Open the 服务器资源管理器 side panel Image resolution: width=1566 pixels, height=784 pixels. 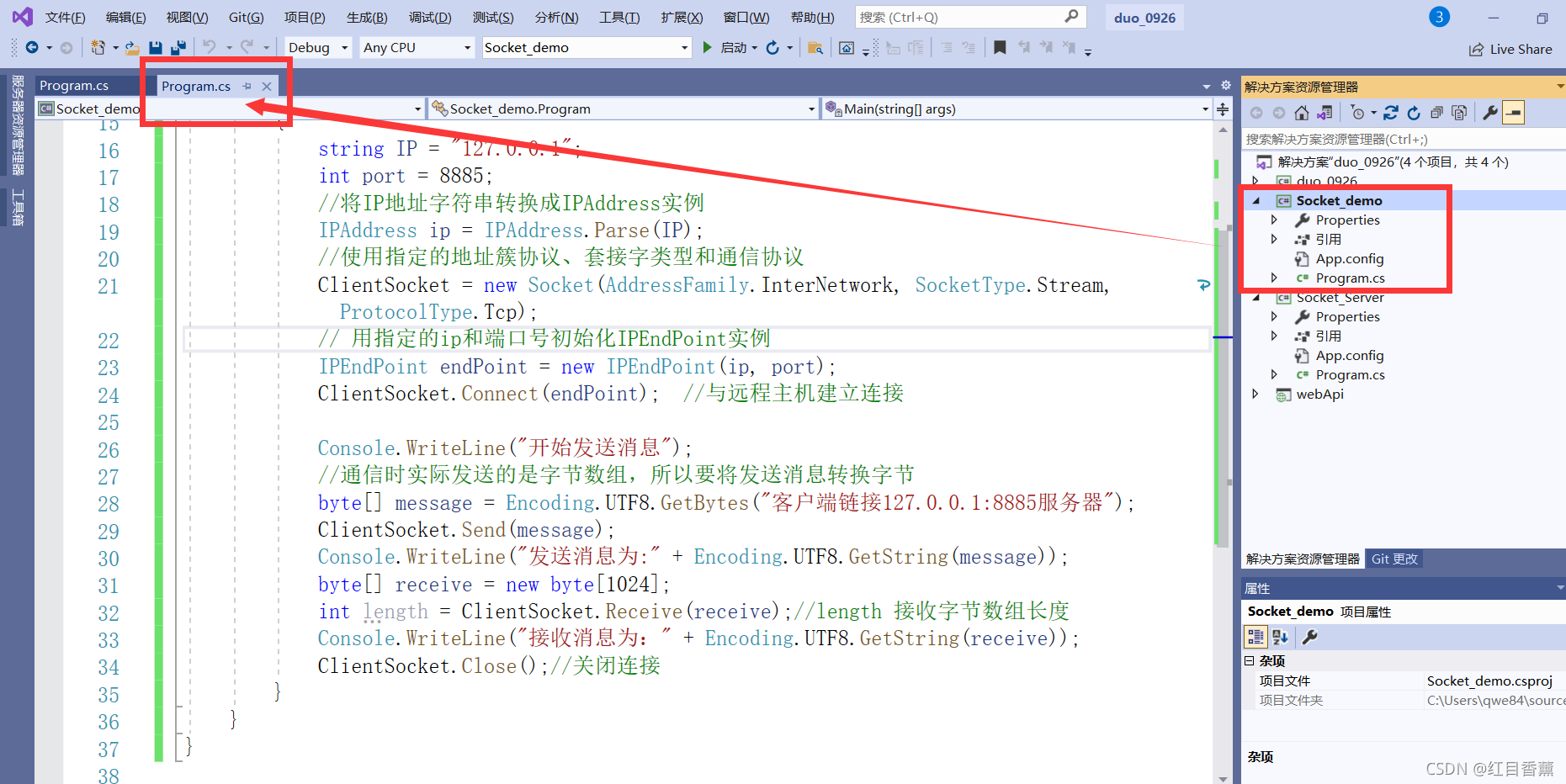pos(18,124)
